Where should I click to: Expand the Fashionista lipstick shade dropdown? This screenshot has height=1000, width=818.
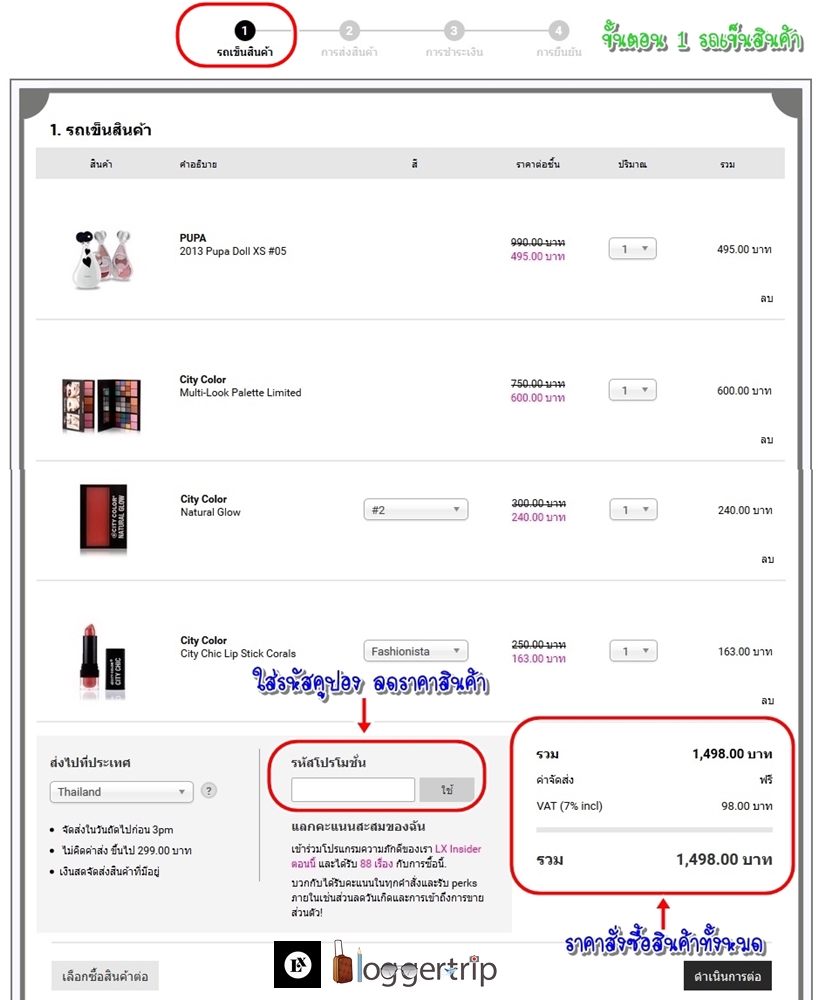pyautogui.click(x=416, y=651)
